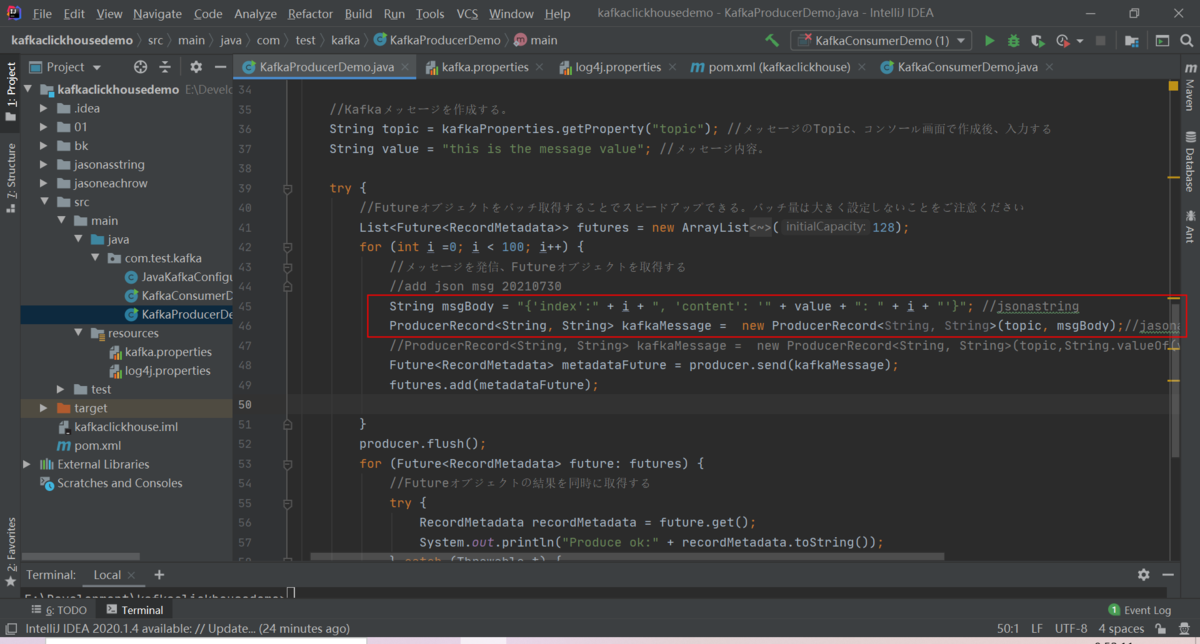Viewport: 1200px width, 644px height.
Task: Open the Ant side tool window
Action: pos(1189,228)
